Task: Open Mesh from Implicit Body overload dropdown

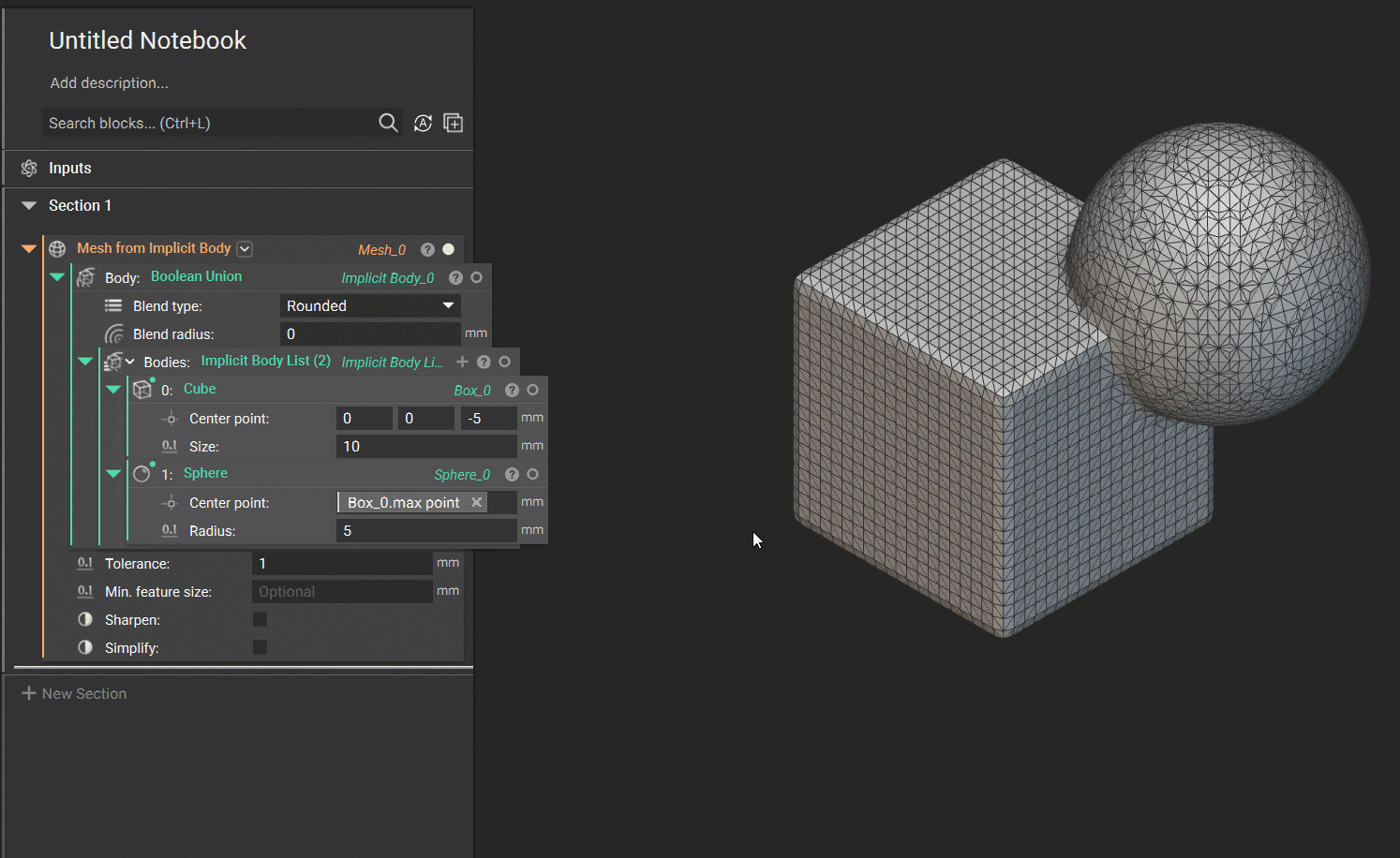Action: coord(245,249)
